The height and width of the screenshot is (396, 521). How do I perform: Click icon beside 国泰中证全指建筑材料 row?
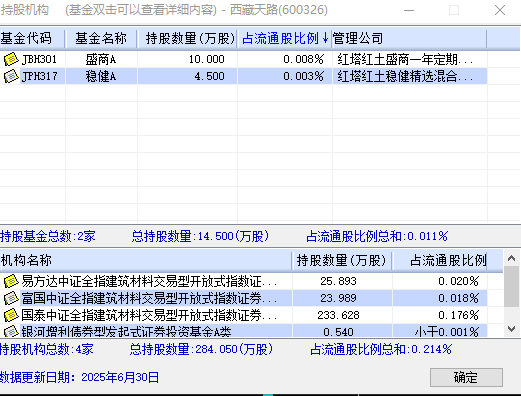11,315
